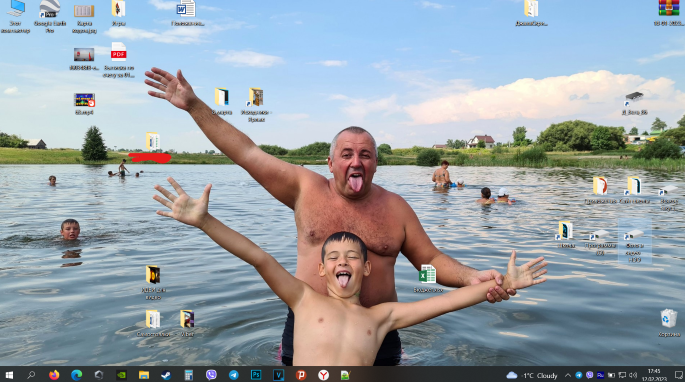Open pinned Viber on the taskbar
Screen dimensions: 685x382
211,375
